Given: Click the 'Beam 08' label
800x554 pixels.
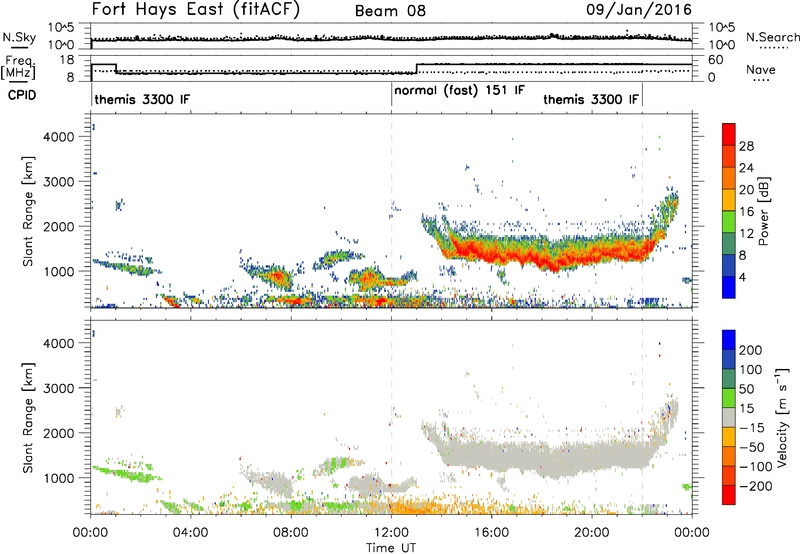Looking at the screenshot, I should click(x=390, y=11).
